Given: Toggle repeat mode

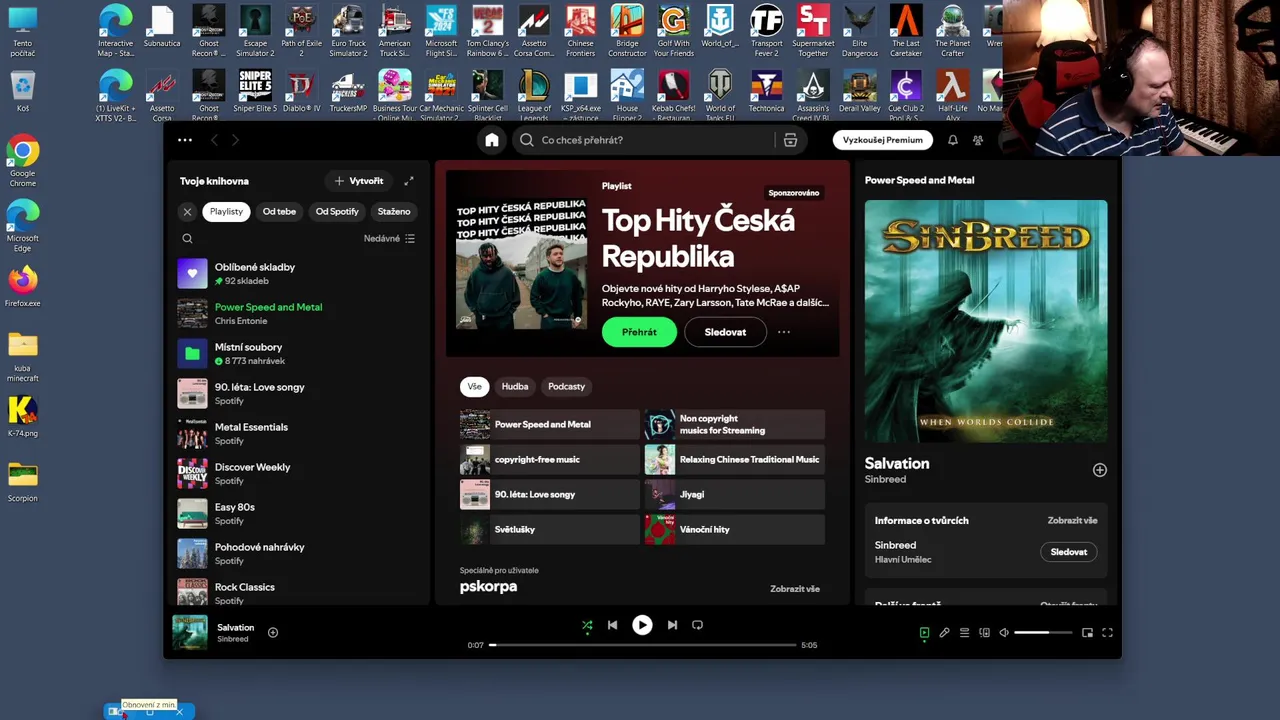Looking at the screenshot, I should click(697, 625).
